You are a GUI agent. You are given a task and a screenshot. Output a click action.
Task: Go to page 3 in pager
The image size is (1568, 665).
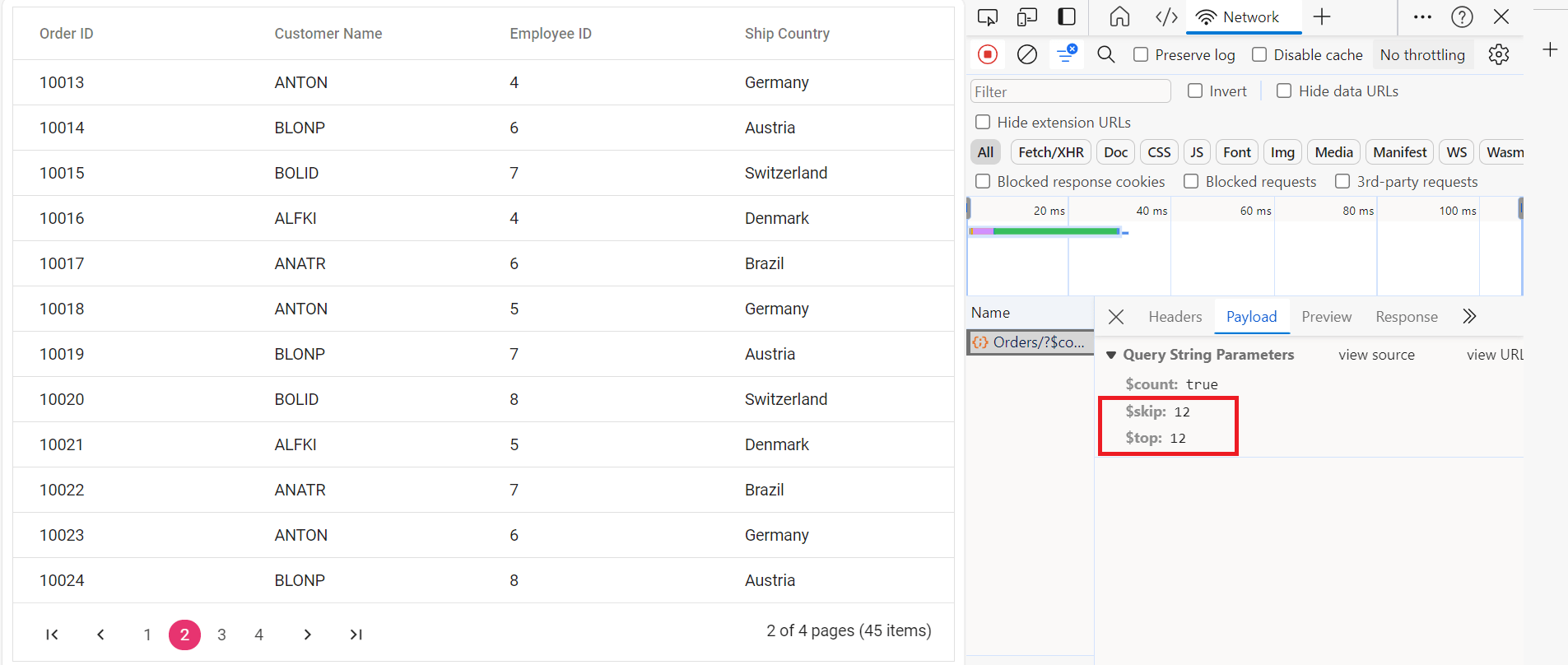[221, 635]
